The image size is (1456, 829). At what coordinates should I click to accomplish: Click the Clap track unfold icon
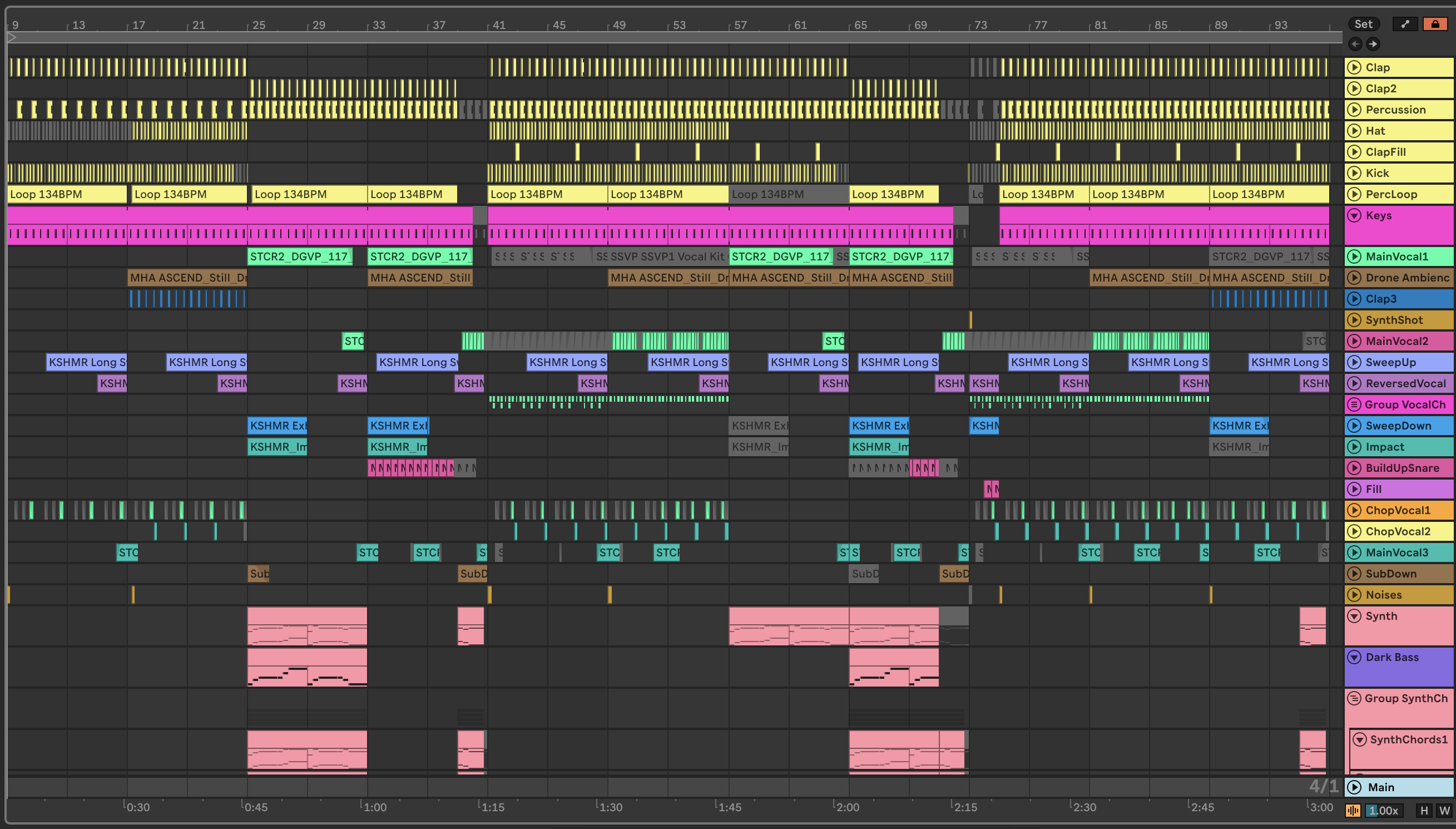[x=1354, y=67]
